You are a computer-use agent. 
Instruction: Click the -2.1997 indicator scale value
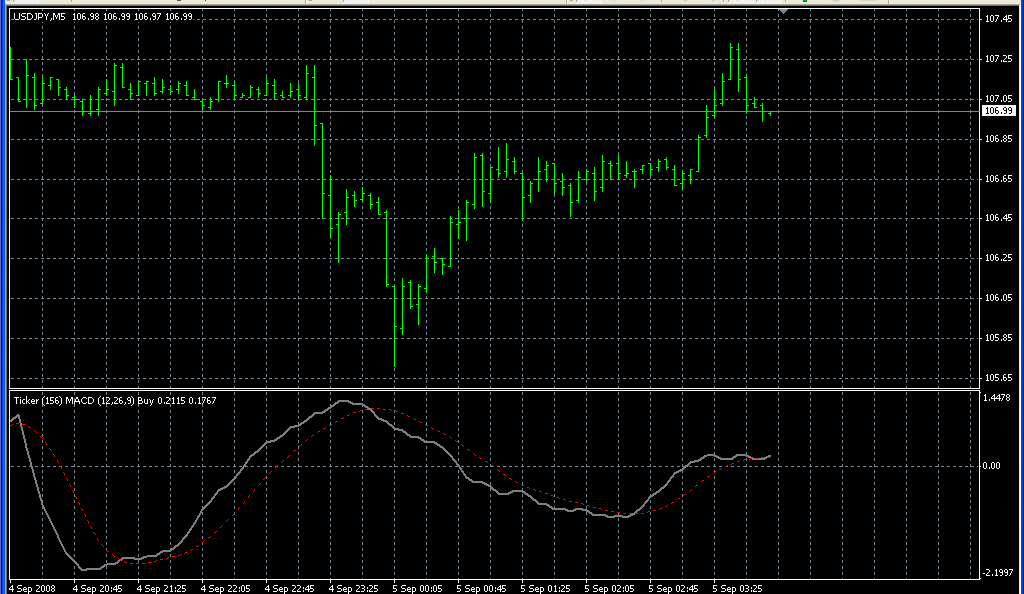click(998, 572)
